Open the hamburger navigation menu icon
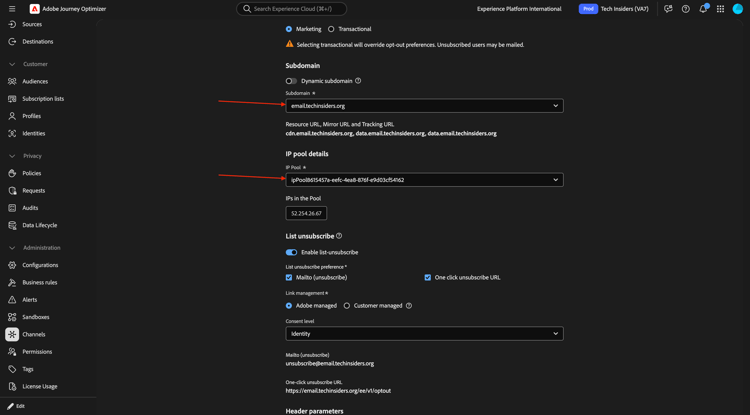The height and width of the screenshot is (415, 750). (12, 9)
